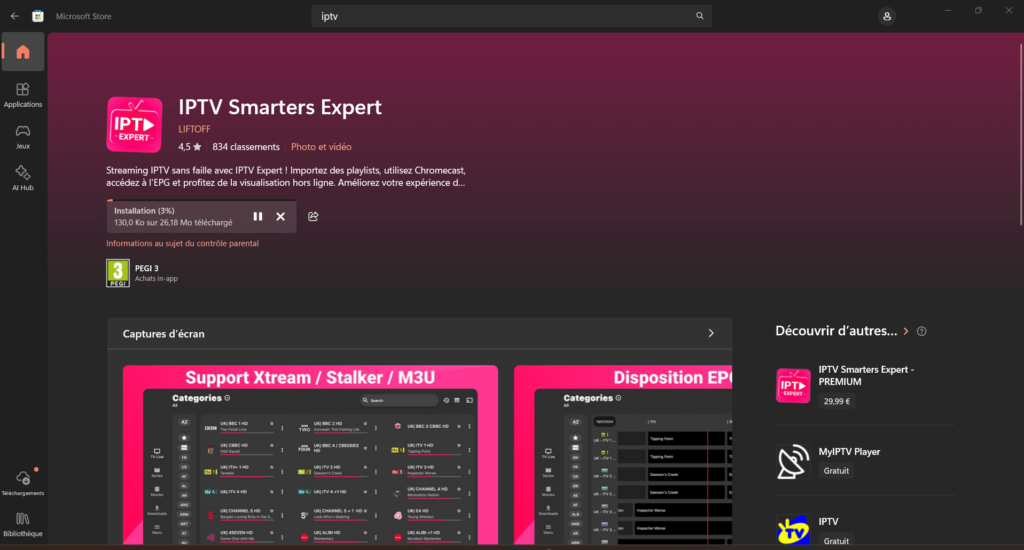Click the Microsoft Store logo icon
The image size is (1024, 550).
click(38, 16)
